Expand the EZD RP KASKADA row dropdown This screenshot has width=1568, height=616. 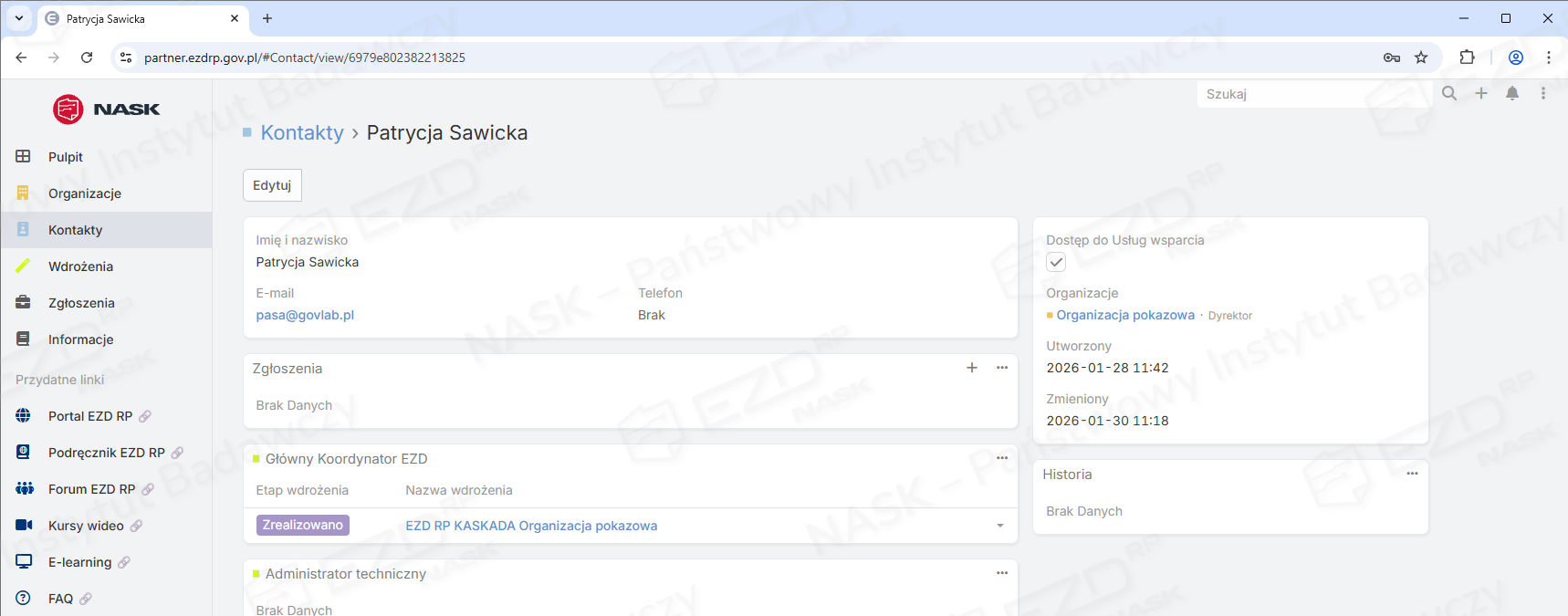pyautogui.click(x=1000, y=526)
